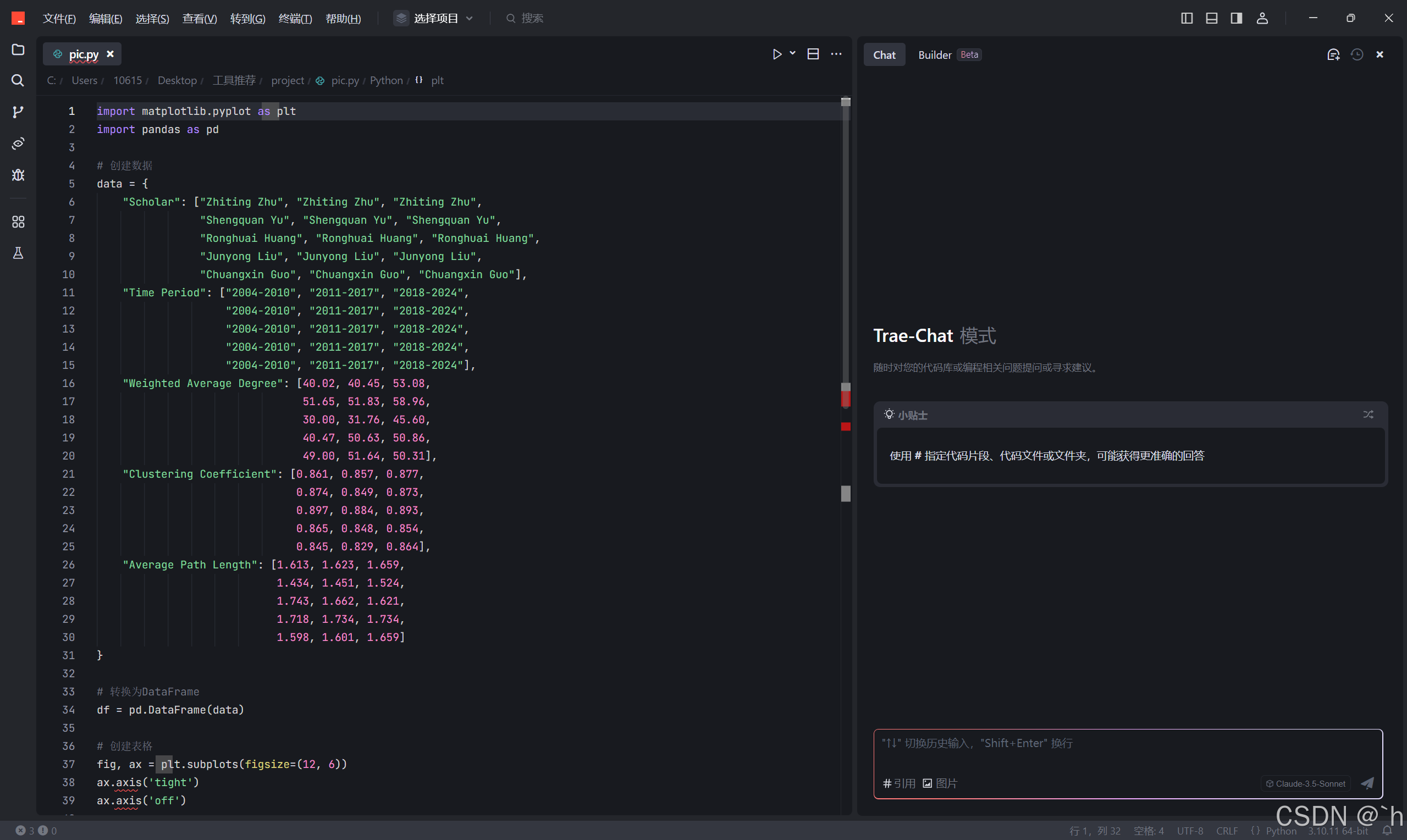Click the #引用 reference button
Viewport: 1407px width, 840px height.
899,783
